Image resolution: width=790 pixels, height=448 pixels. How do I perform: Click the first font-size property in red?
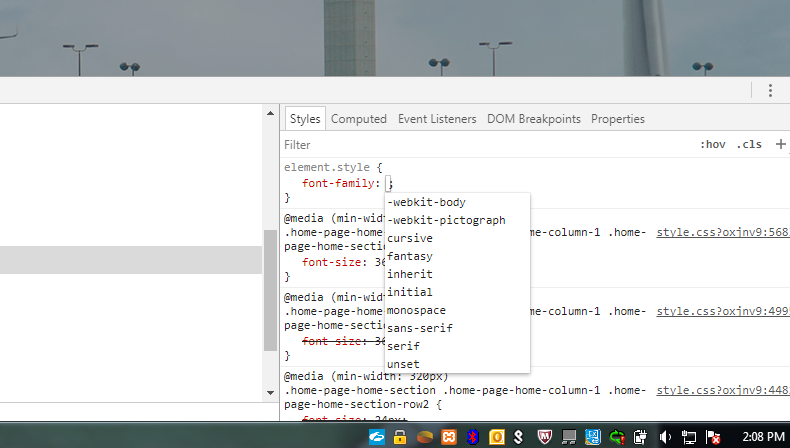[332, 262]
